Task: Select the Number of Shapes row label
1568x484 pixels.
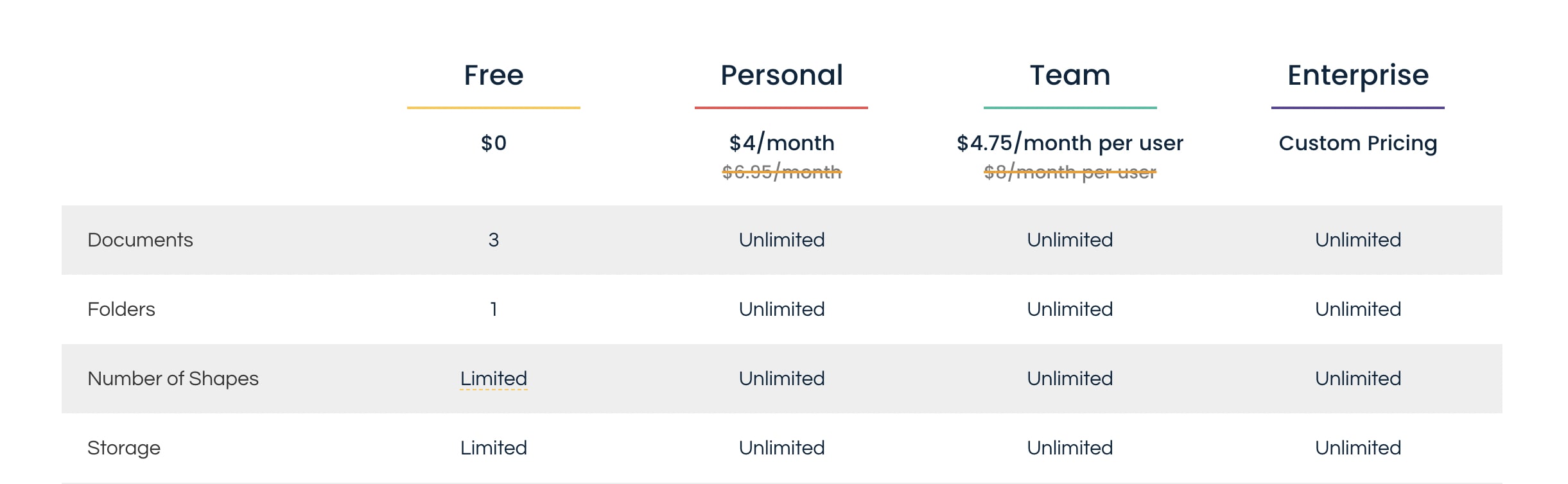Action: [x=173, y=379]
